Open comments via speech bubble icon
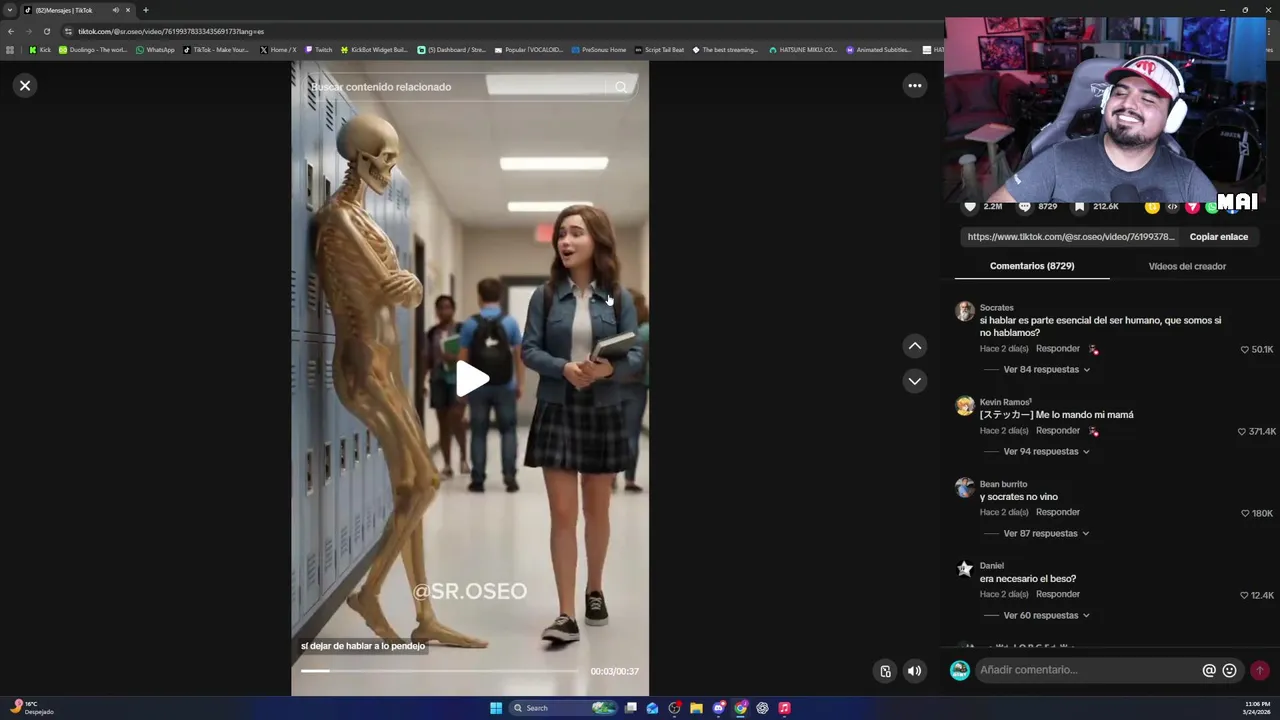The image size is (1280, 720). 1024,206
